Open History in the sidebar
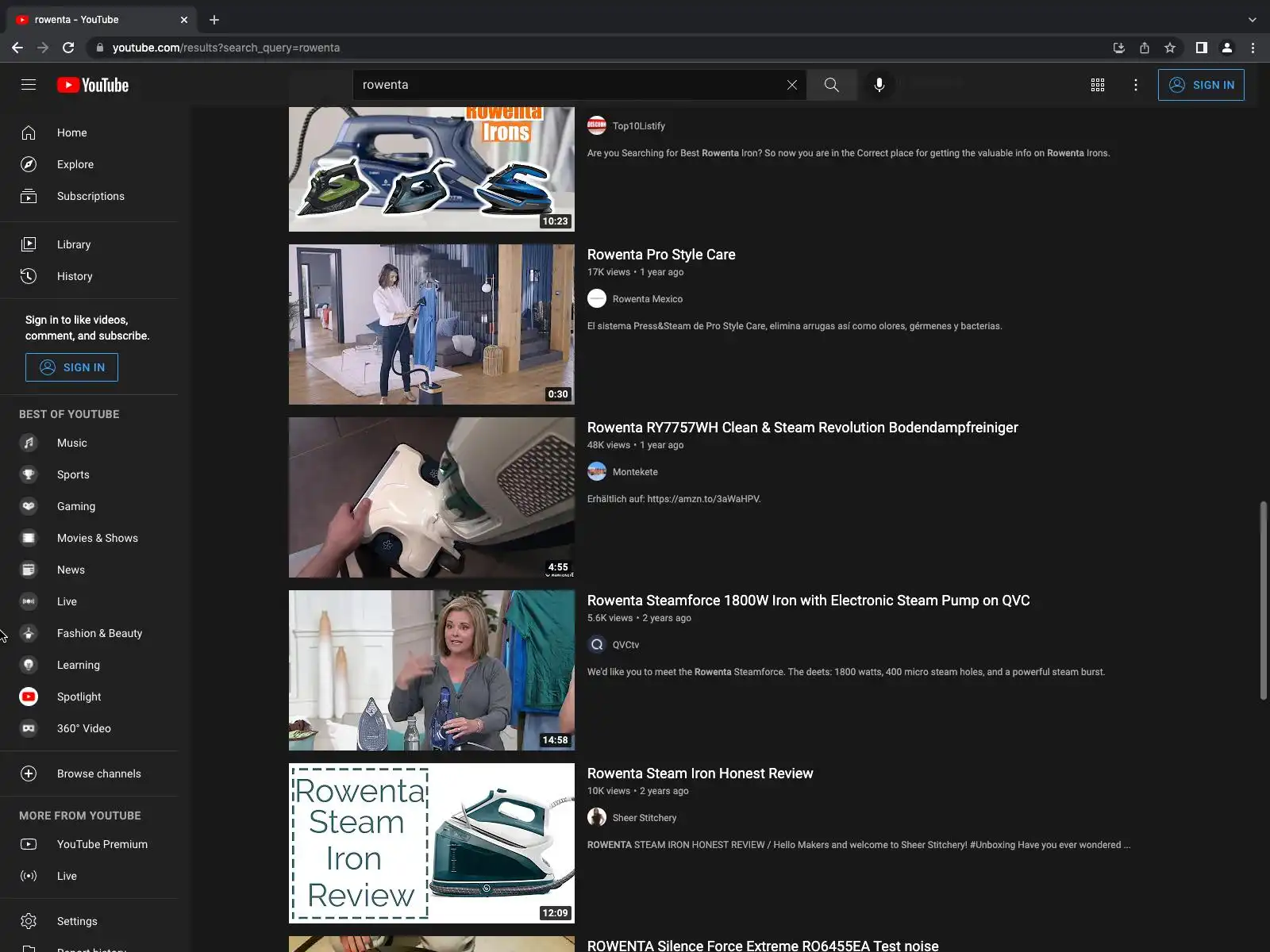Viewport: 1270px width, 952px height. (89, 276)
